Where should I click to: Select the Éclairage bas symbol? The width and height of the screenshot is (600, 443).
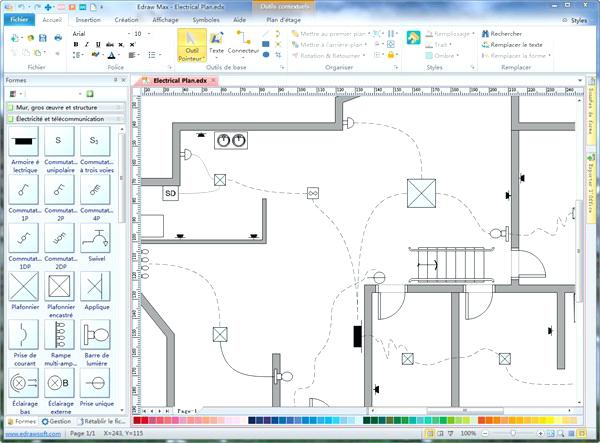pyautogui.click(x=24, y=383)
